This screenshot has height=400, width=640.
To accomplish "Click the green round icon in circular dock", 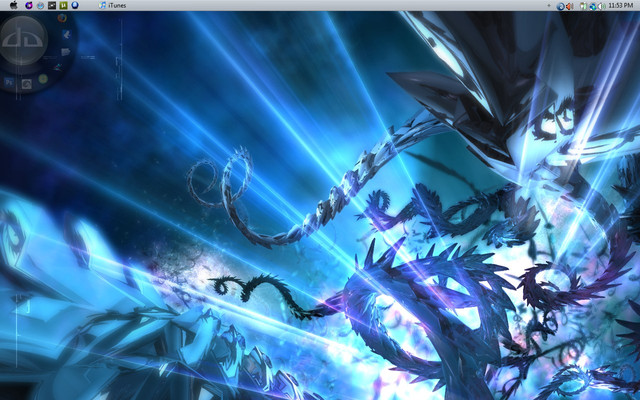I will (x=43, y=79).
